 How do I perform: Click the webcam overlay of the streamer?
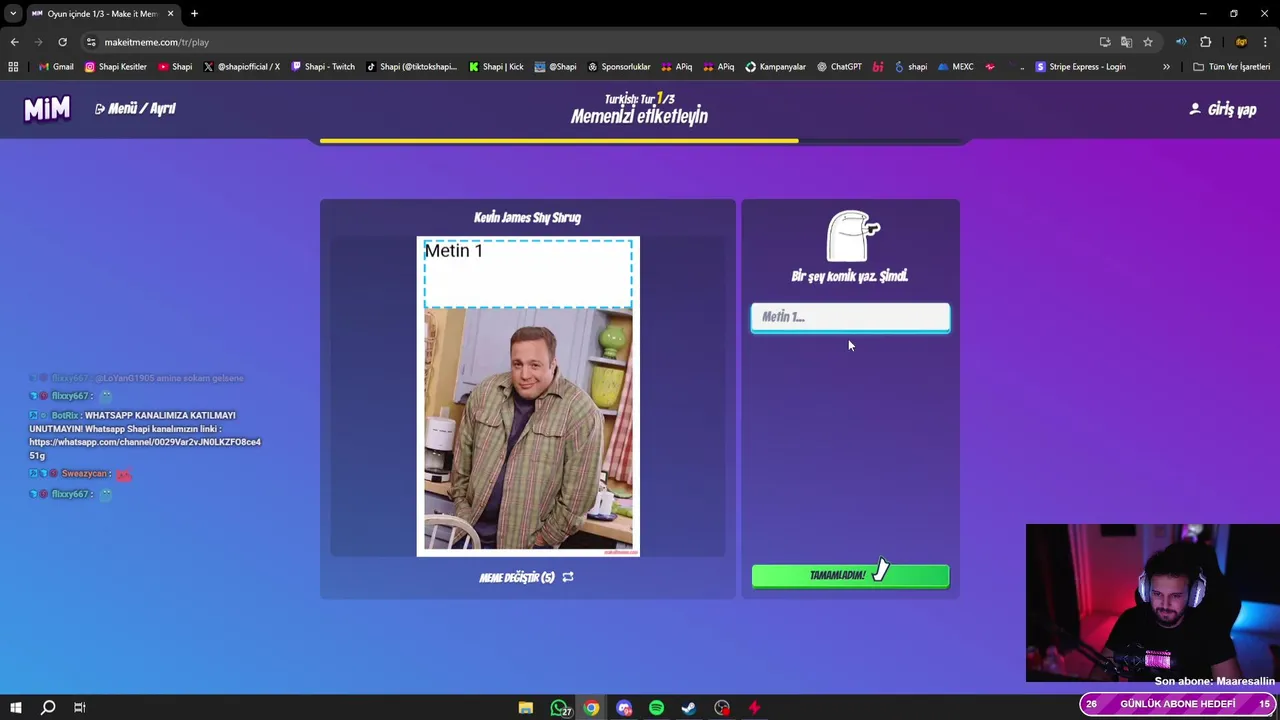1152,603
